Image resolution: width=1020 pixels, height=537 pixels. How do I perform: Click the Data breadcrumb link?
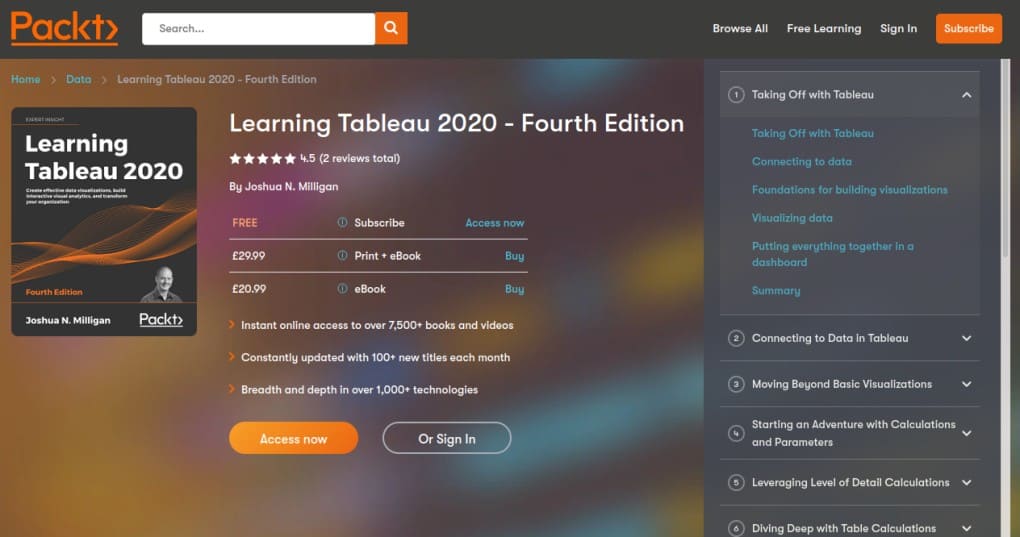78,79
